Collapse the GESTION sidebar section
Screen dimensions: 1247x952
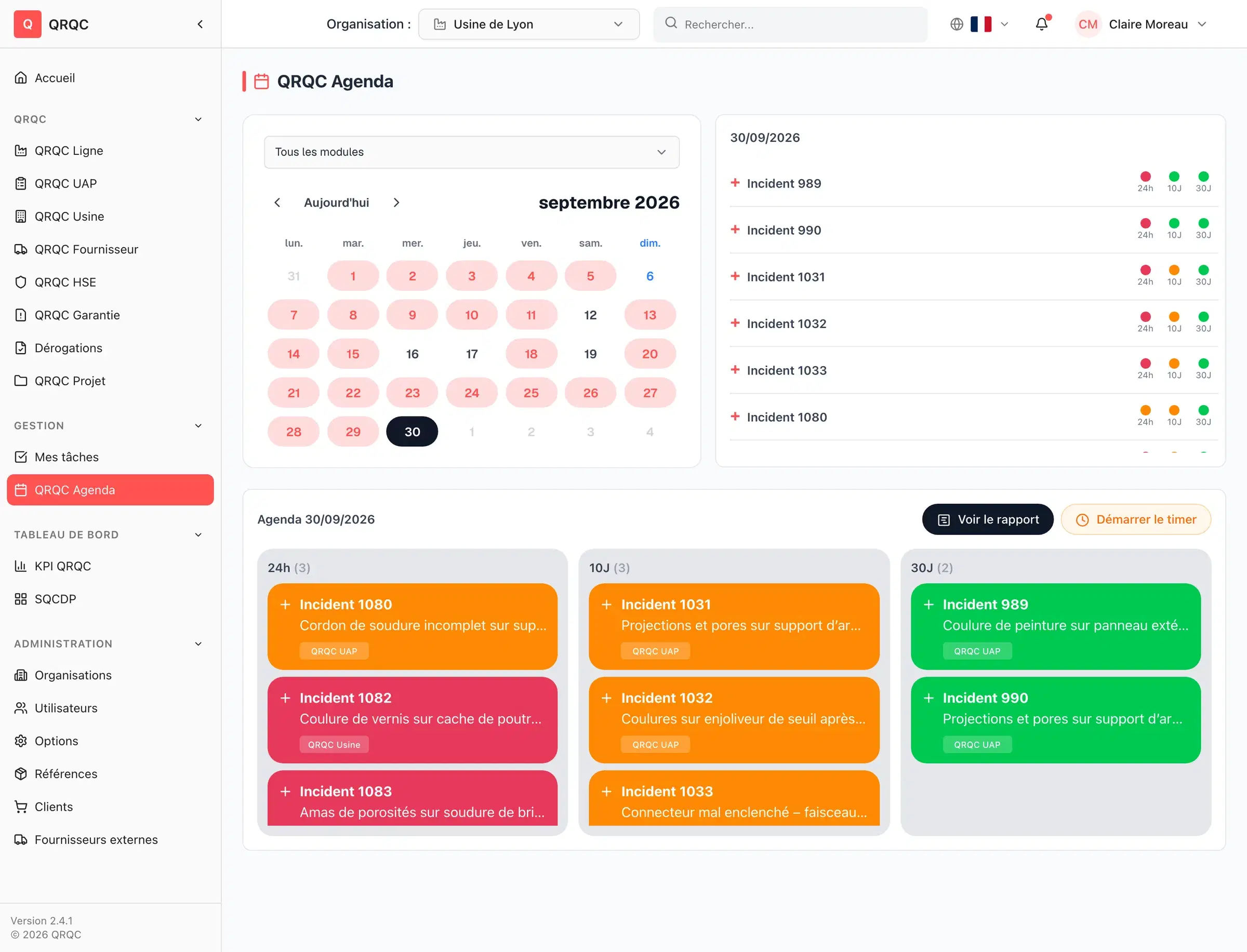(x=198, y=425)
